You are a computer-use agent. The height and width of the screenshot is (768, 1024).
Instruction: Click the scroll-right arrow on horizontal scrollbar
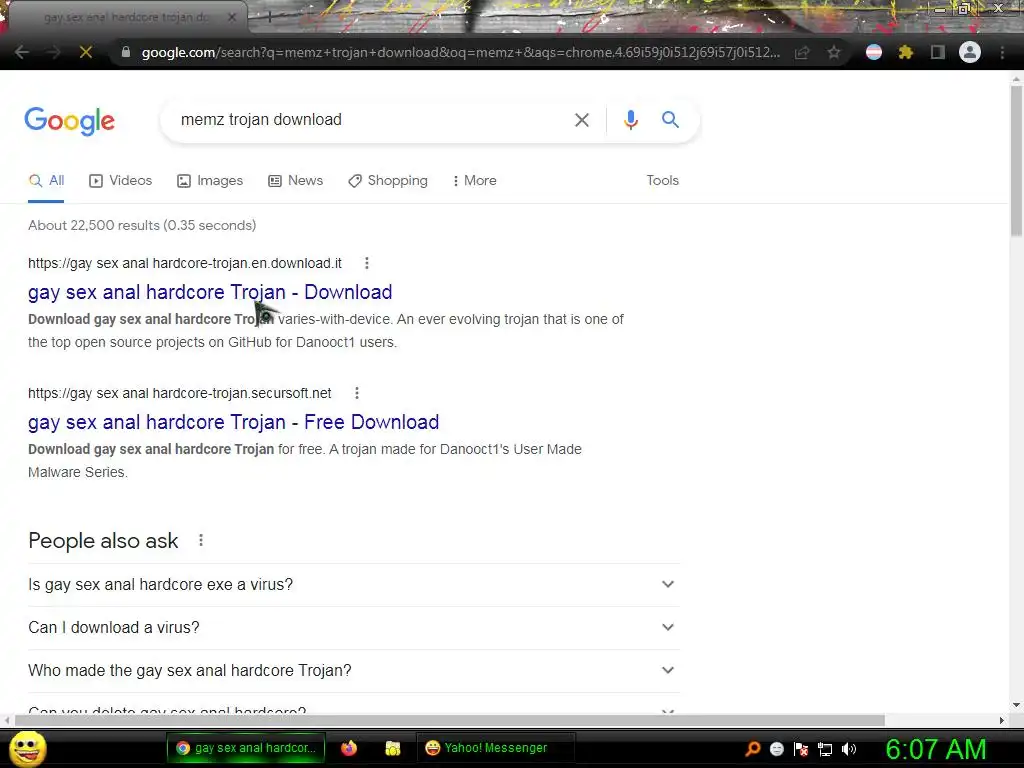(1002, 720)
